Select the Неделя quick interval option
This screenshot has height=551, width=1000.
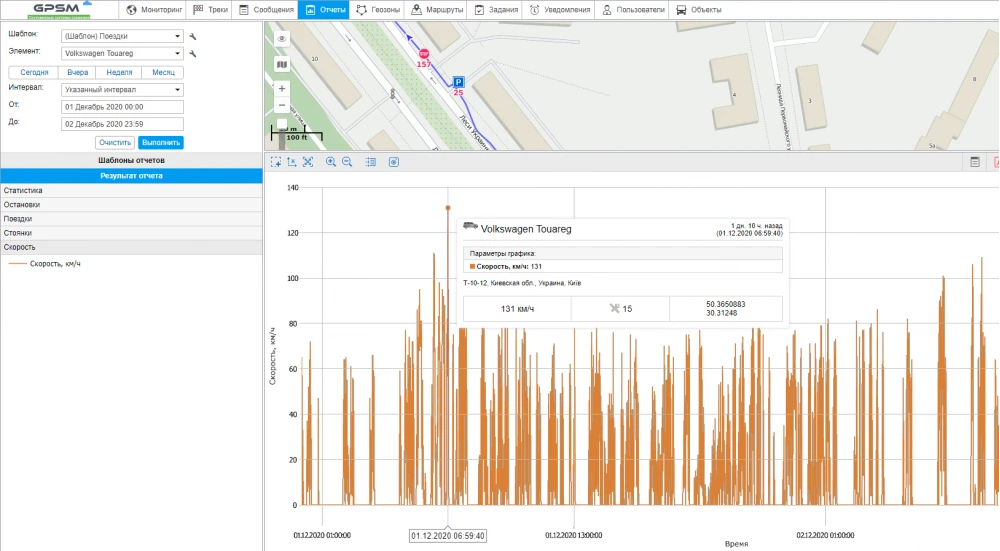[118, 72]
